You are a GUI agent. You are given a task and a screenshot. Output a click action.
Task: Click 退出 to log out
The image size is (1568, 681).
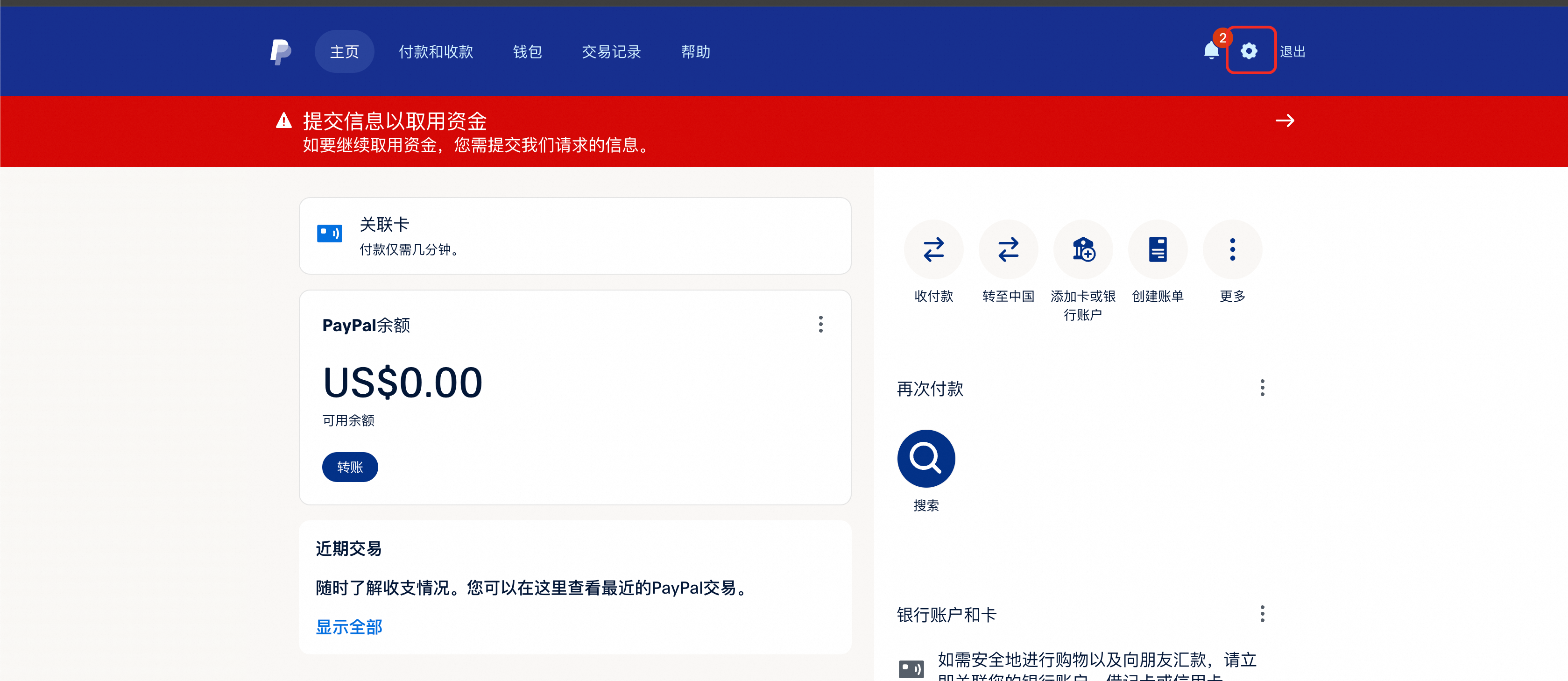coord(1292,52)
